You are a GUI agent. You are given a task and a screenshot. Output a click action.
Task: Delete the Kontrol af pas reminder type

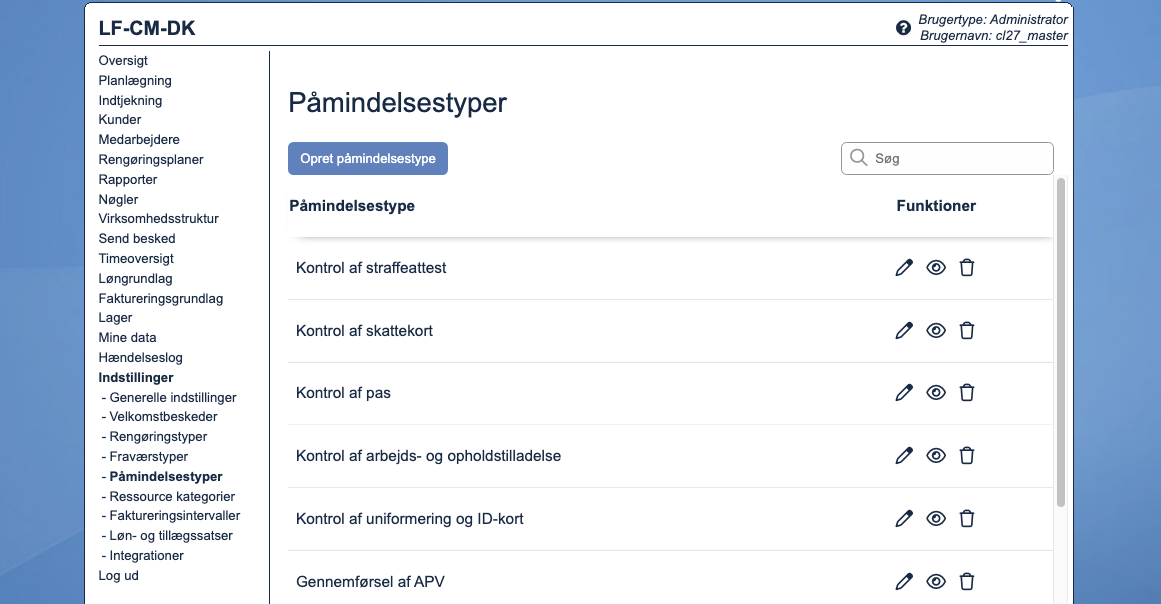(966, 393)
